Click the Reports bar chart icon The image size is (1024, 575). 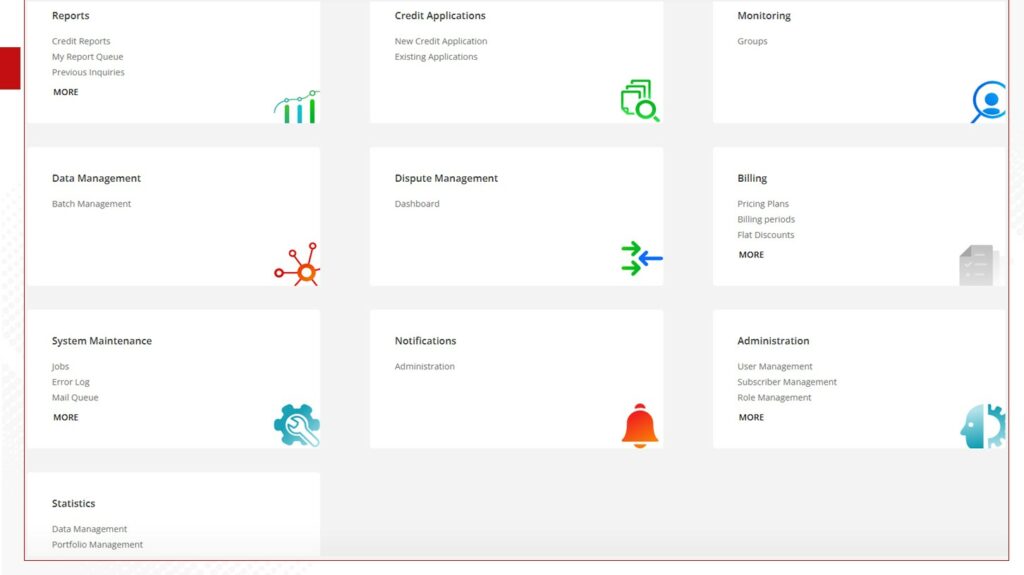296,106
